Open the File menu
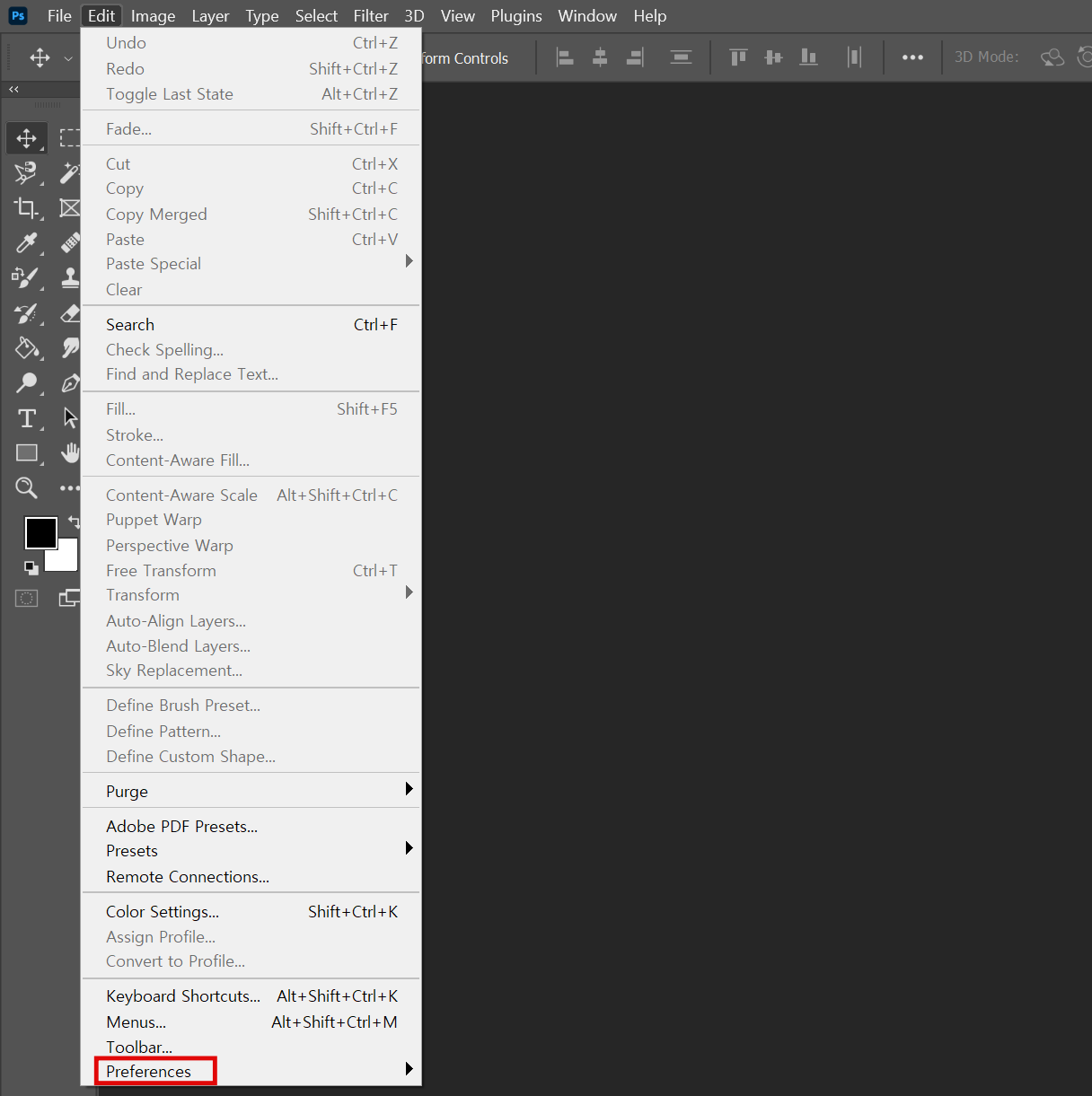The width and height of the screenshot is (1092, 1096). pyautogui.click(x=59, y=16)
